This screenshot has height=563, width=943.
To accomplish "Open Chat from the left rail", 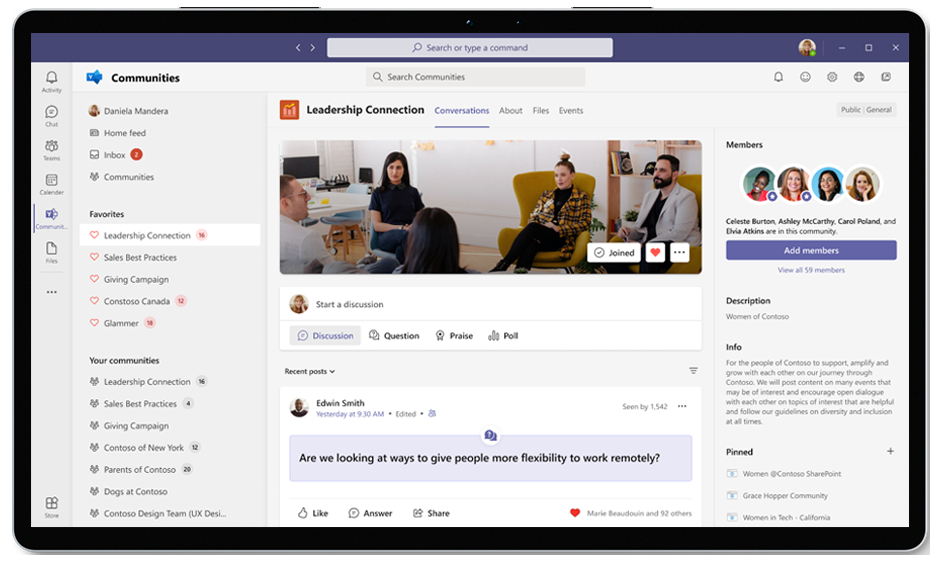I will (51, 115).
